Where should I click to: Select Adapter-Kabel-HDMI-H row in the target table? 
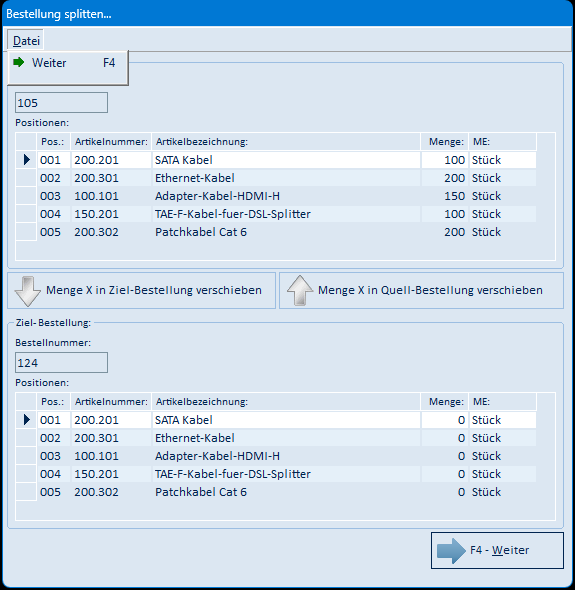click(286, 456)
